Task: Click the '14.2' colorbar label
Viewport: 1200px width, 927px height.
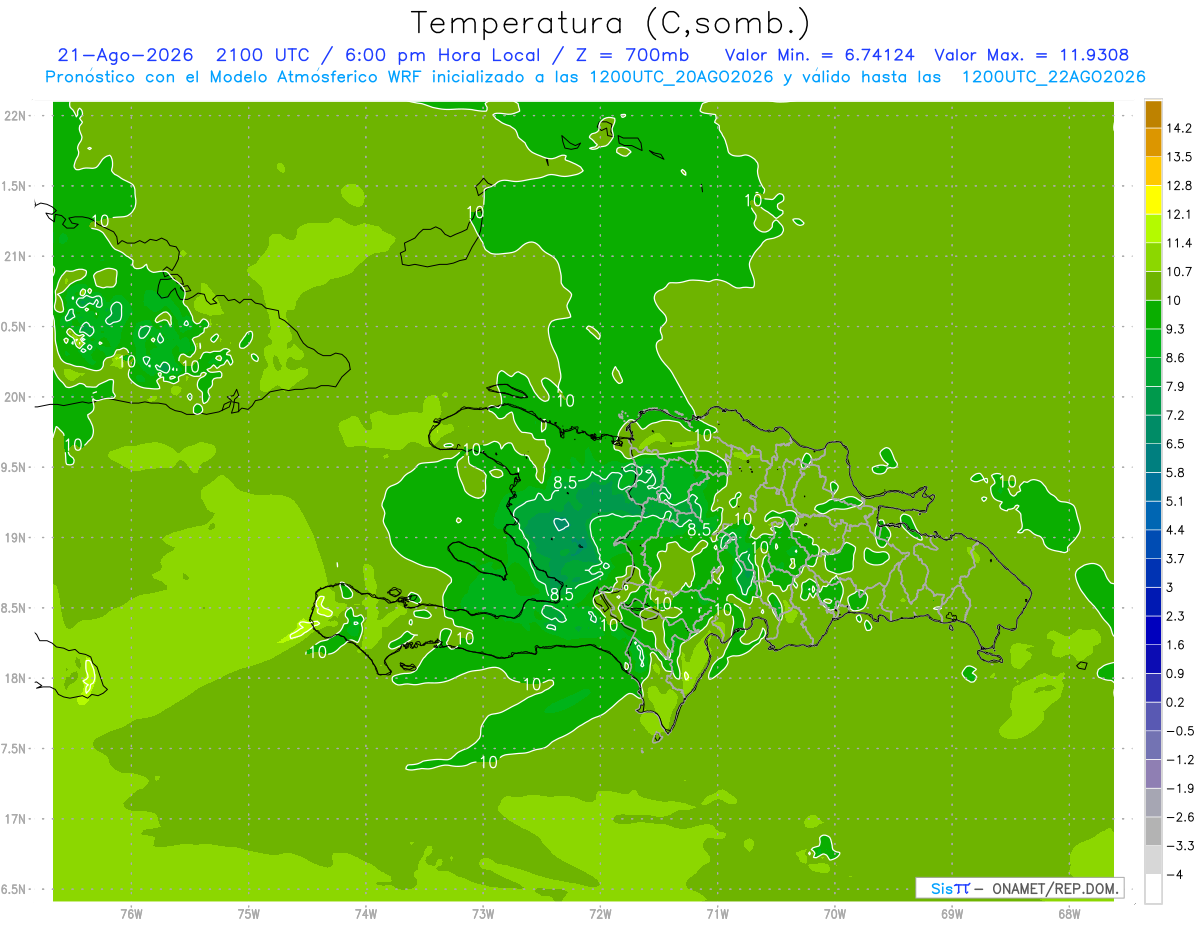Action: click(x=1181, y=128)
